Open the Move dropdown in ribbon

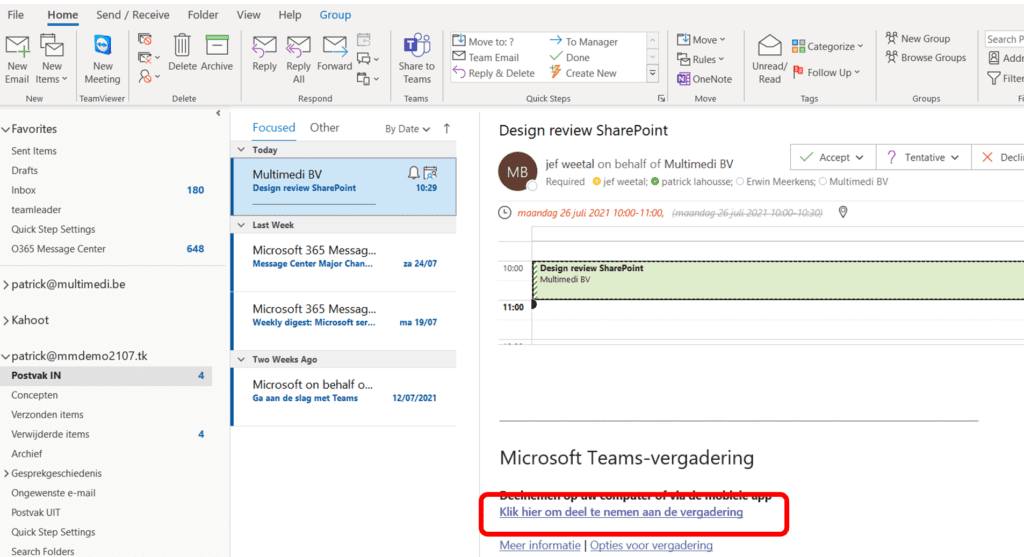click(x=701, y=40)
